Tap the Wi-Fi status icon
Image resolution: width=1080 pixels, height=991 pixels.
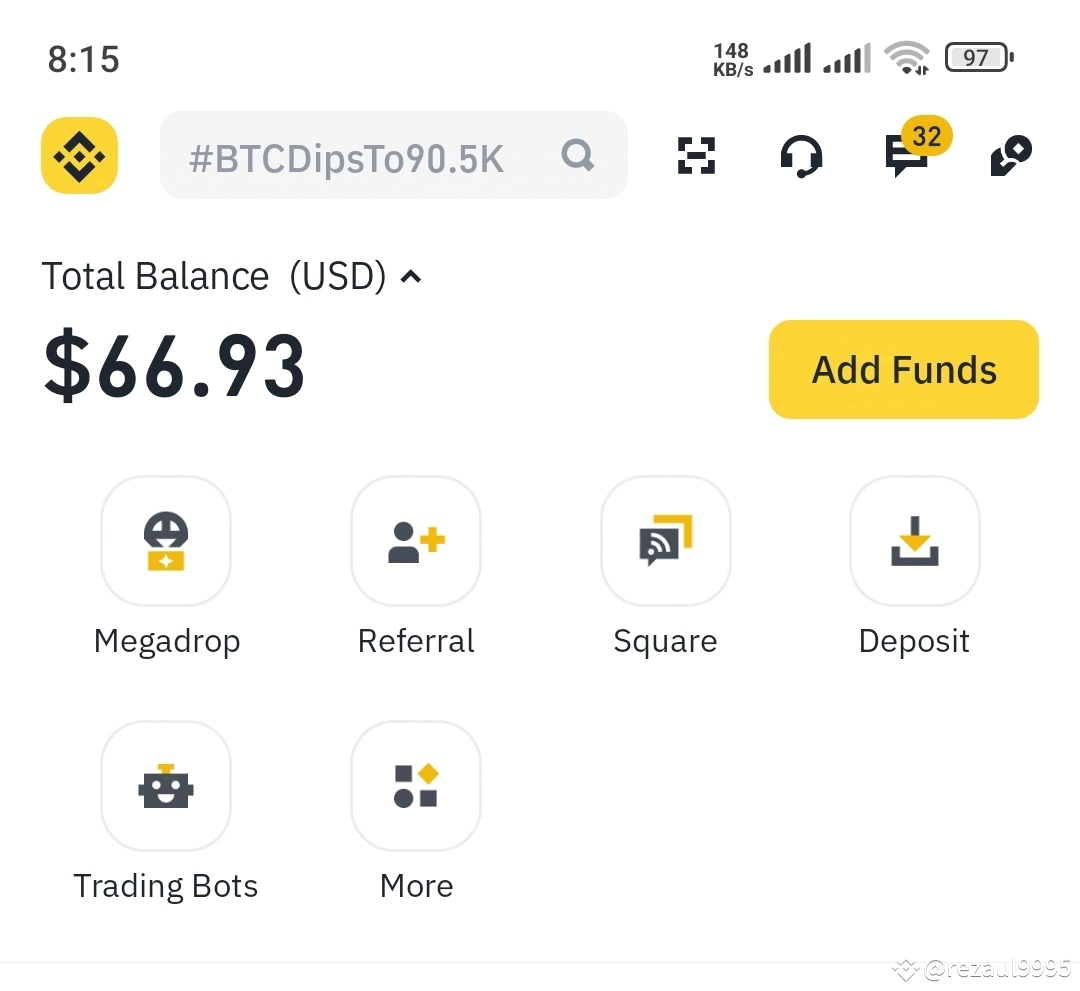pyautogui.click(x=908, y=57)
